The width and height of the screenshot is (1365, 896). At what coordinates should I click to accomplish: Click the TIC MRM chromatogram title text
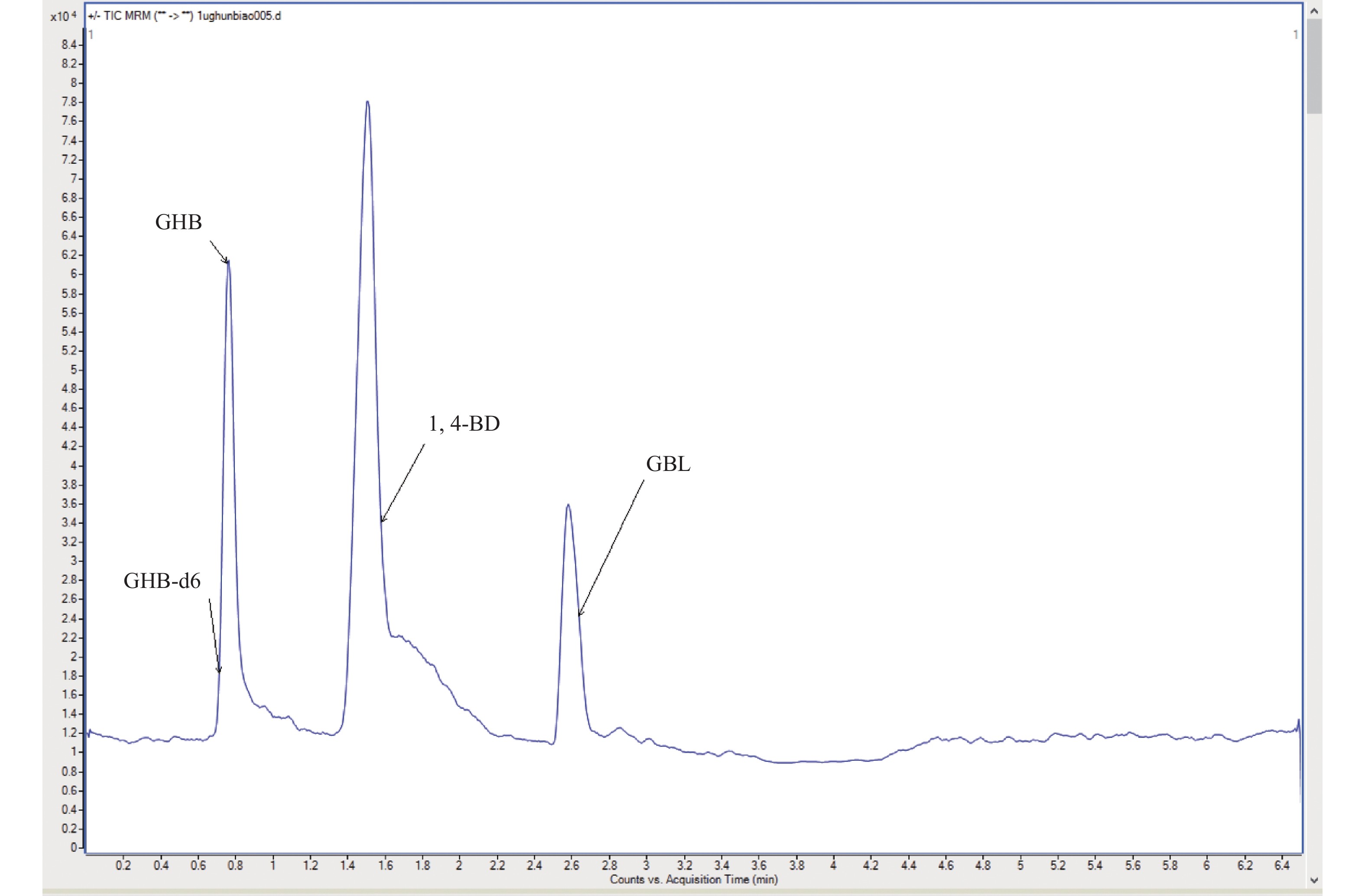pyautogui.click(x=185, y=16)
